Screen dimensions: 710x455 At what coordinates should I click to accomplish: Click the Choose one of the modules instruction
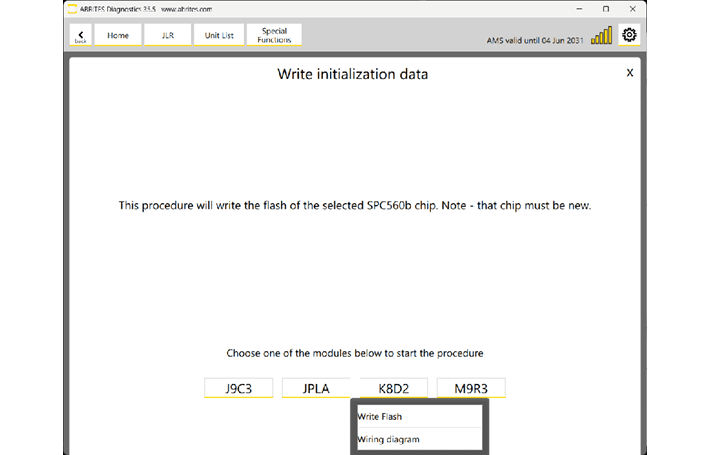pos(355,353)
